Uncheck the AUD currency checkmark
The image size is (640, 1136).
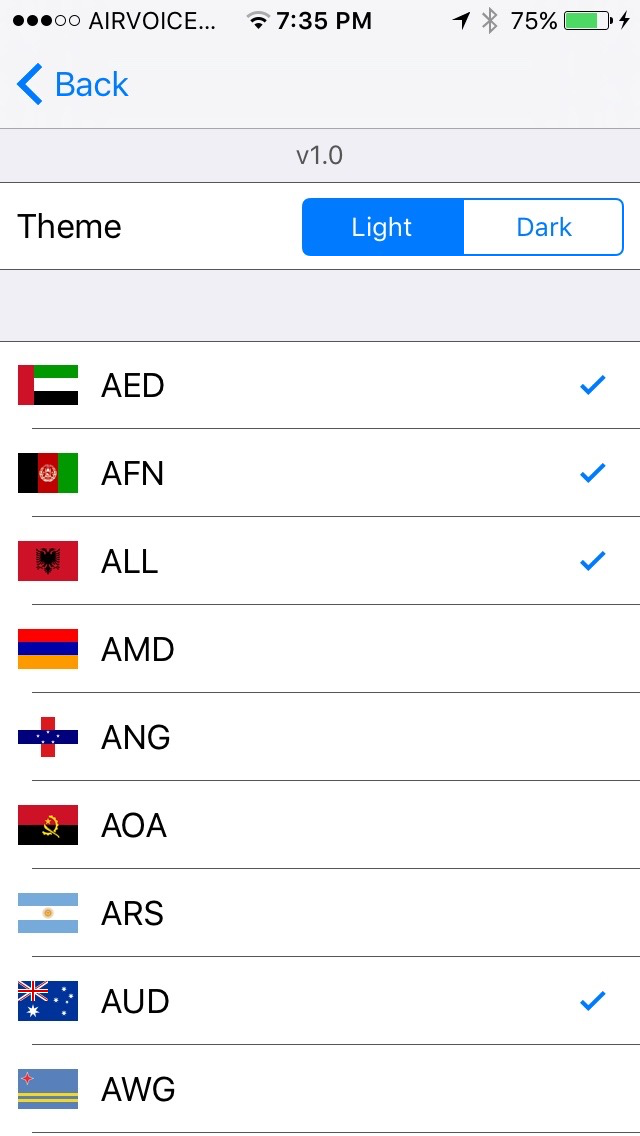592,1001
